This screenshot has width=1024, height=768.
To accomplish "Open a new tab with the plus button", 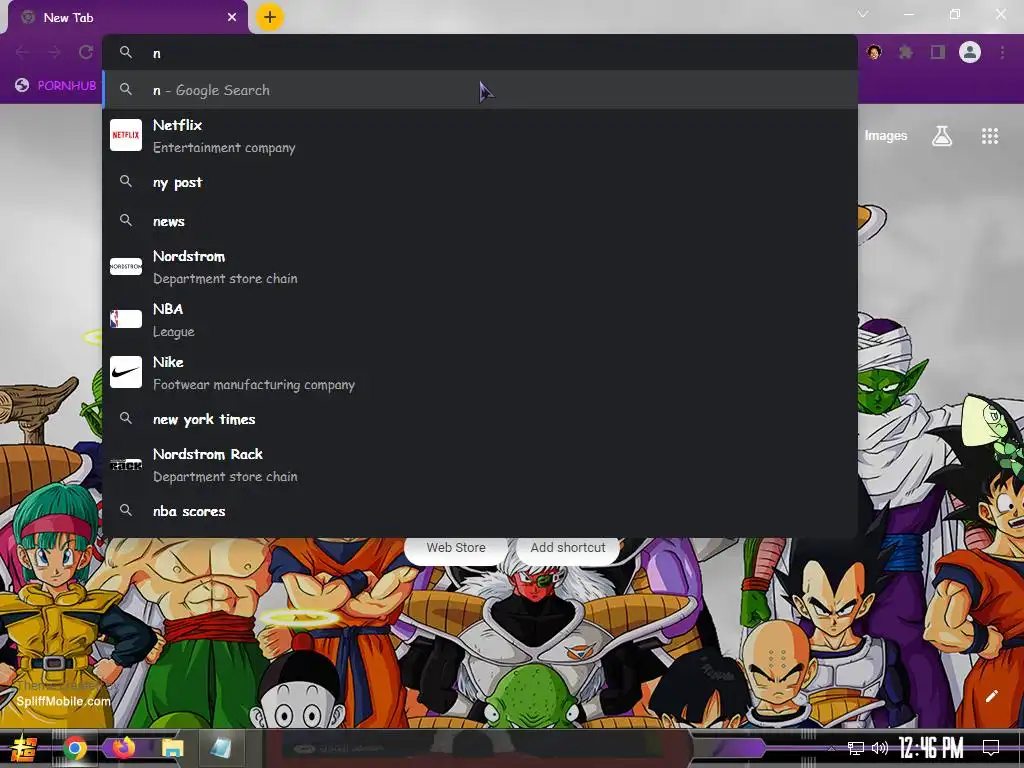I will coord(270,17).
